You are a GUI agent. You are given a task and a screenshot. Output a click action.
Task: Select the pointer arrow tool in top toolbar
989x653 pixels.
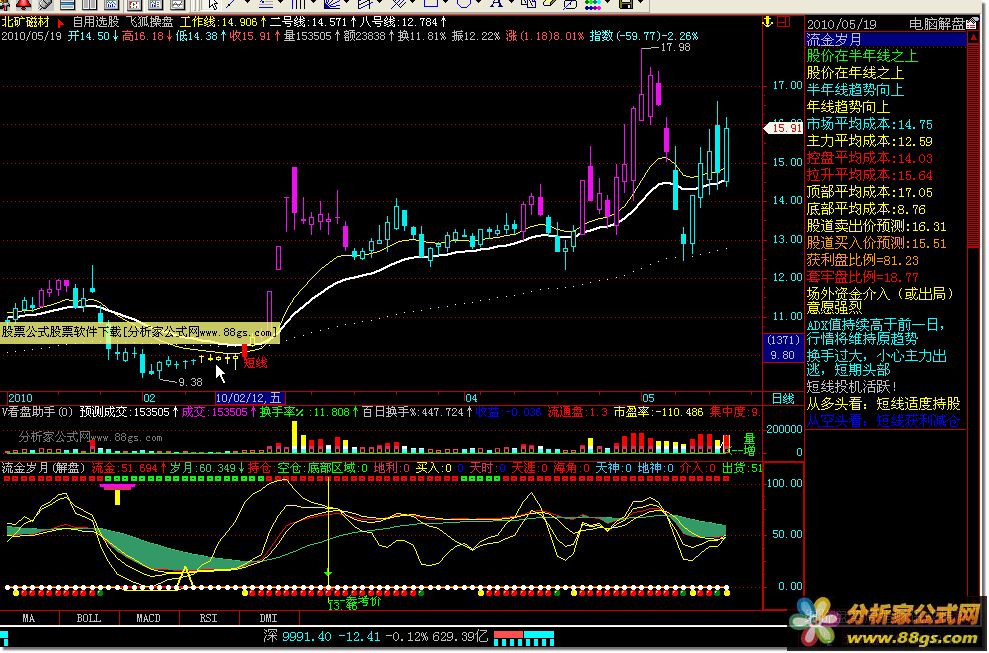point(214,4)
